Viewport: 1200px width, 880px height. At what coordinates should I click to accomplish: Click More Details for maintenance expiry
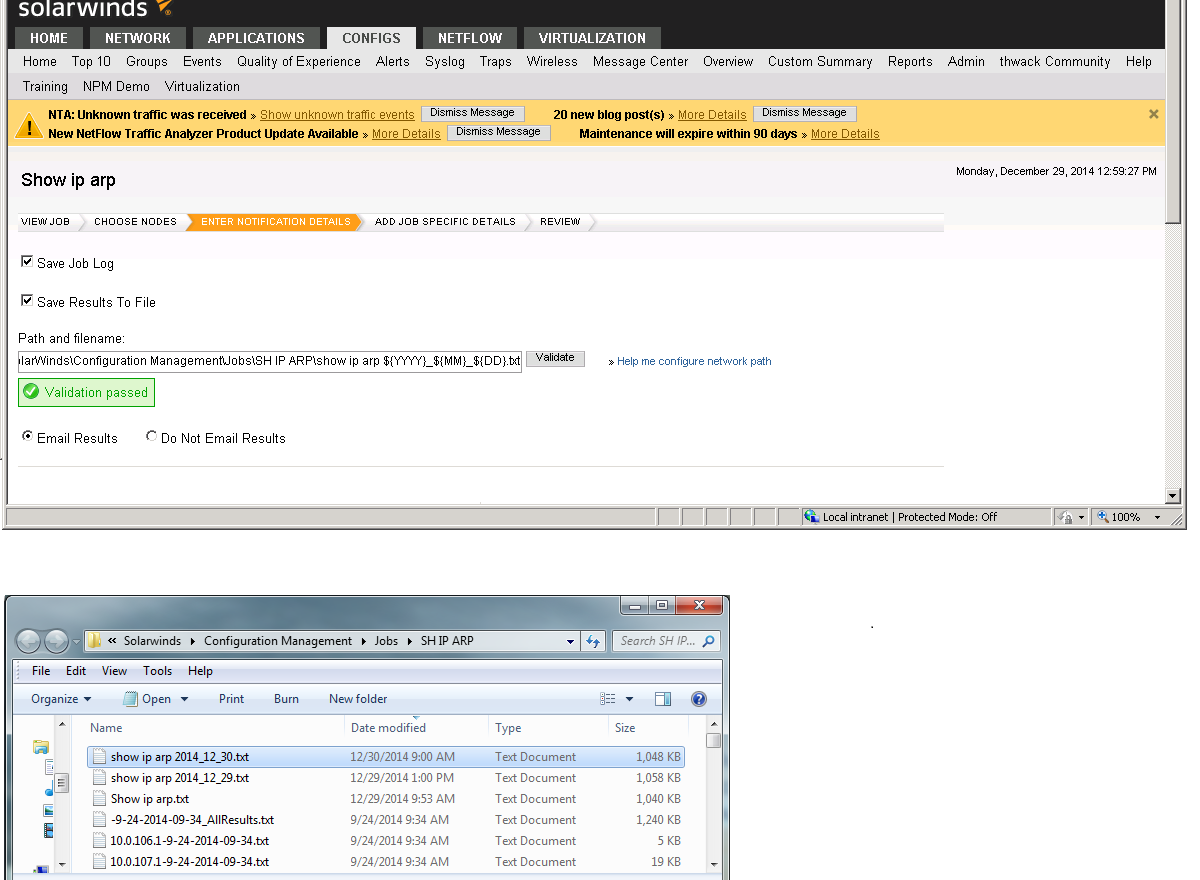[845, 134]
